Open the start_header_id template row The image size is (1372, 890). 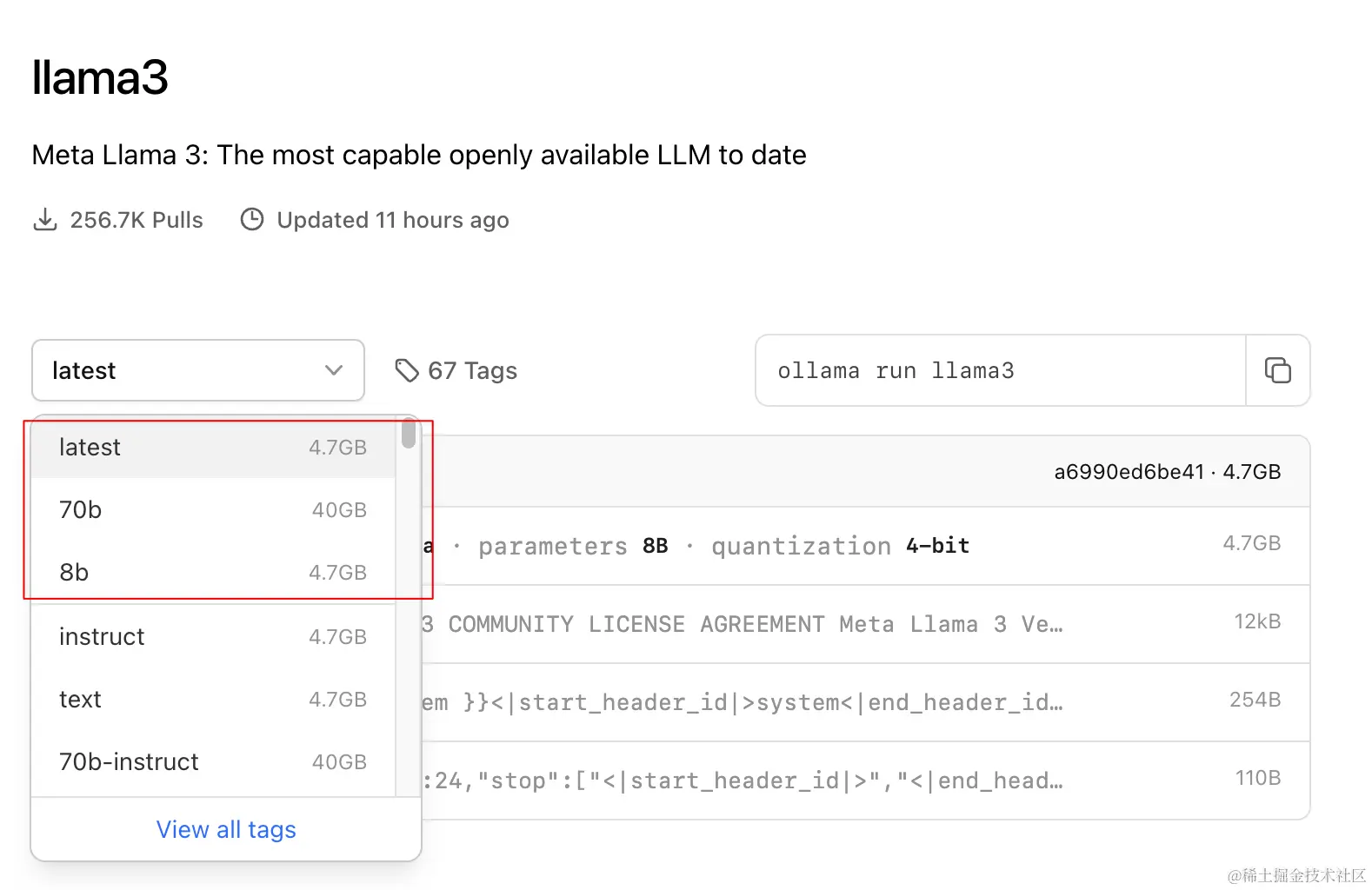pos(866,702)
